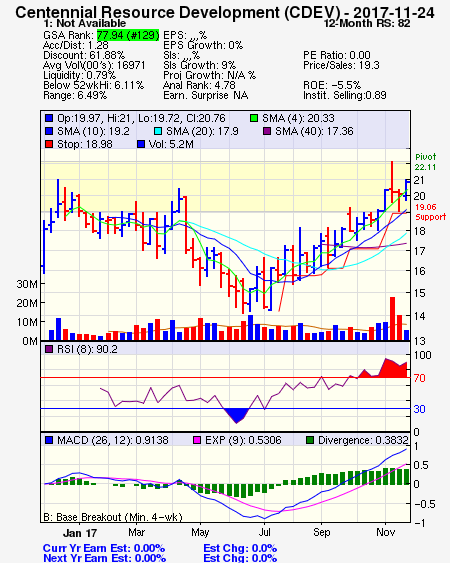Click the 'Sls Growth: 9%' text
450x563 pixels.
tap(199, 65)
